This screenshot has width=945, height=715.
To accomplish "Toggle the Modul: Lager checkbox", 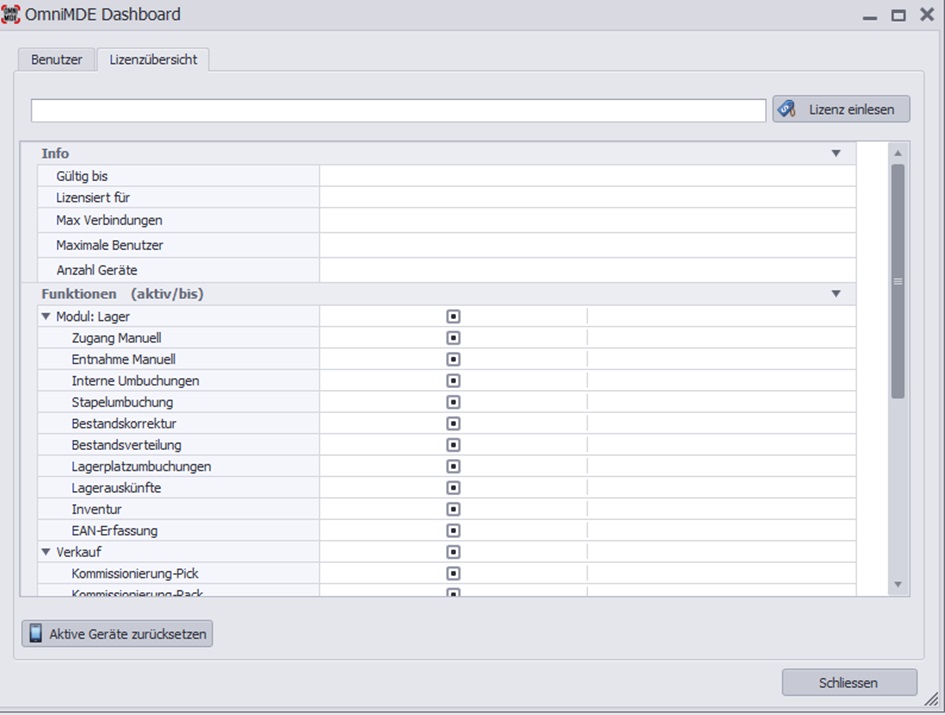I will tap(453, 316).
